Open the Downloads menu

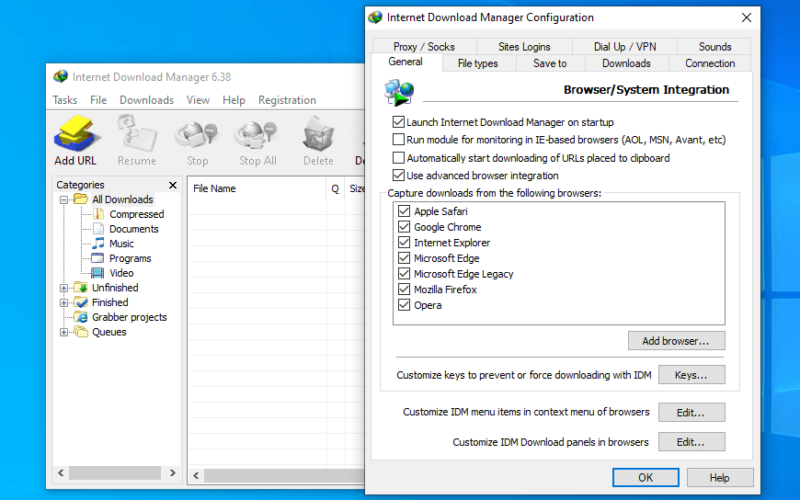(x=146, y=100)
